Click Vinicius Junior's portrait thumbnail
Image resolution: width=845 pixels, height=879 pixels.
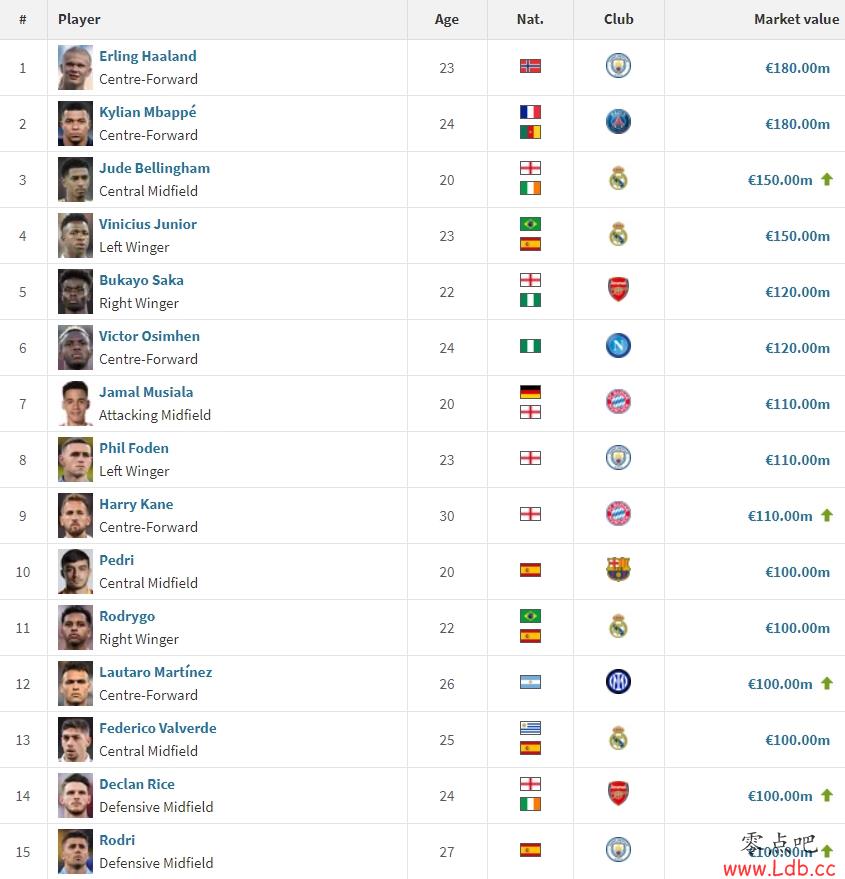75,235
